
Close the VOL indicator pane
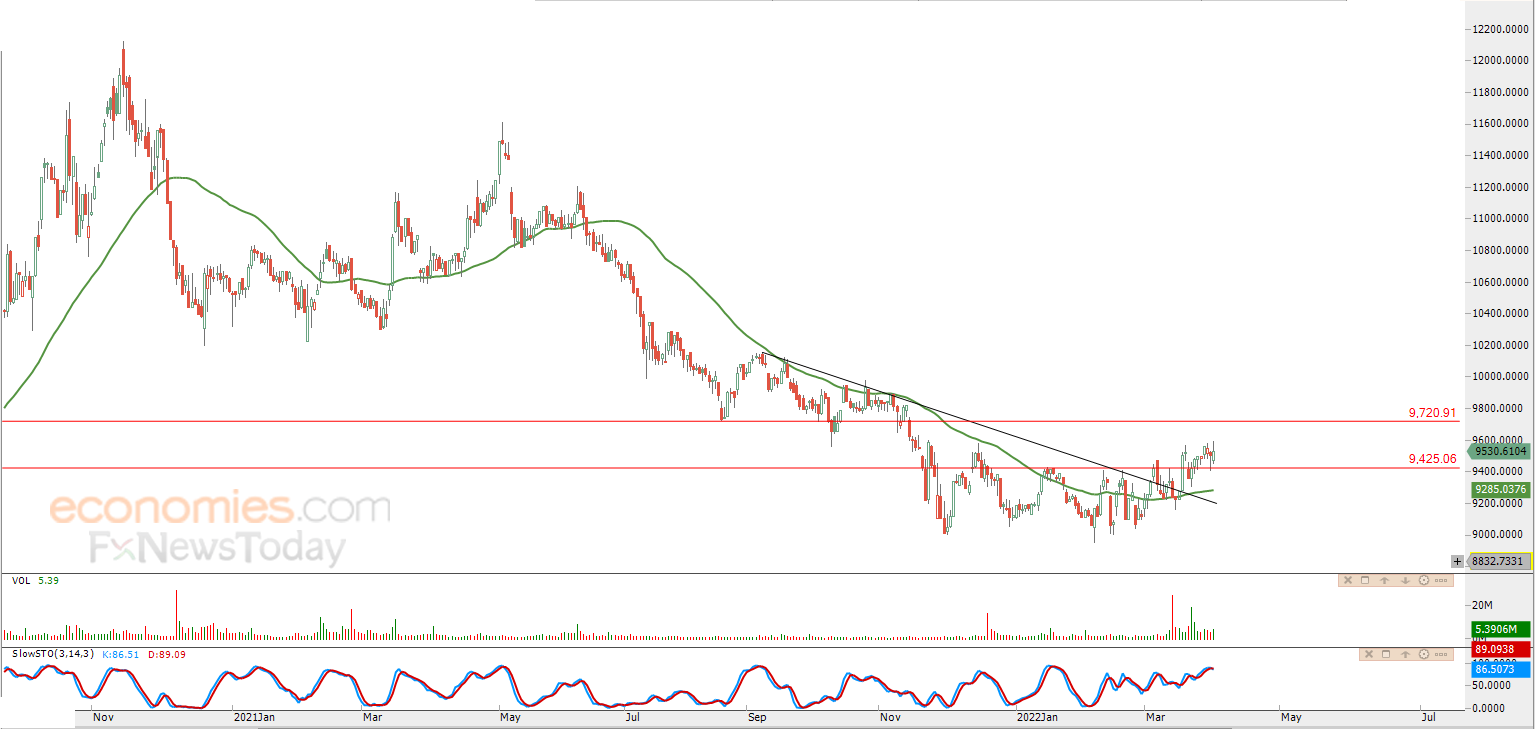pyautogui.click(x=1348, y=580)
